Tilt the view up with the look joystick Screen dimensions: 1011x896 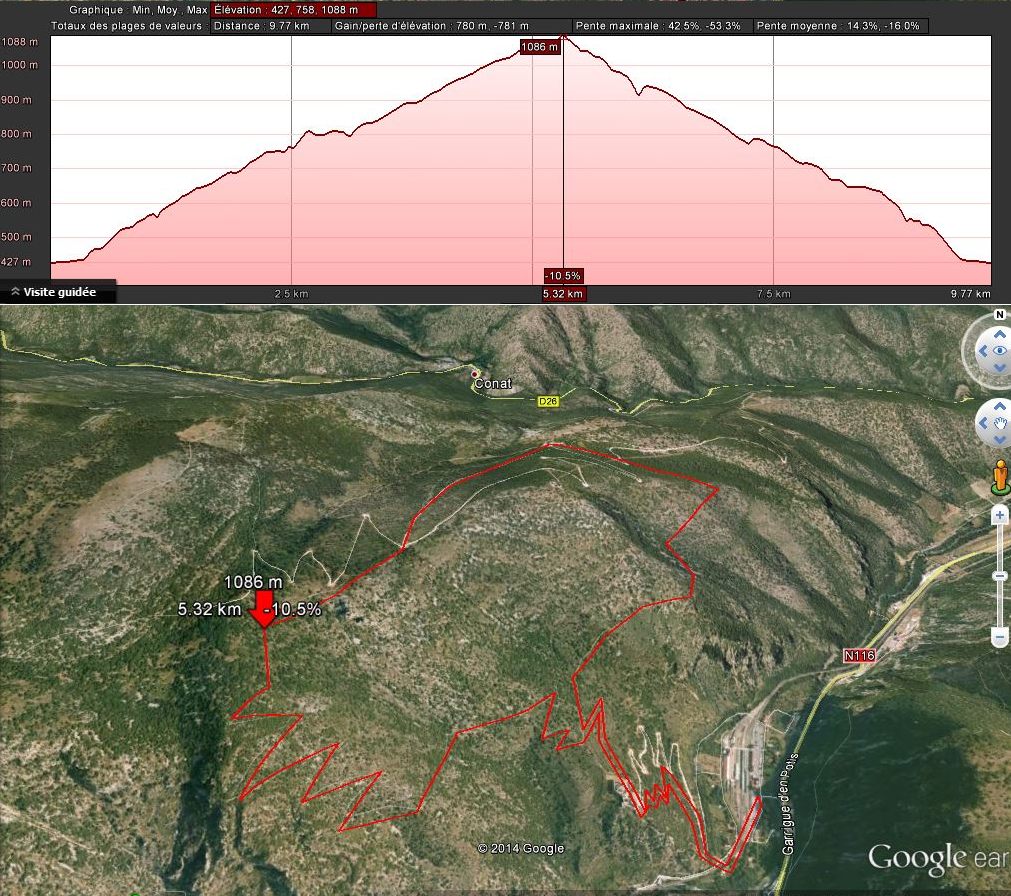click(999, 333)
